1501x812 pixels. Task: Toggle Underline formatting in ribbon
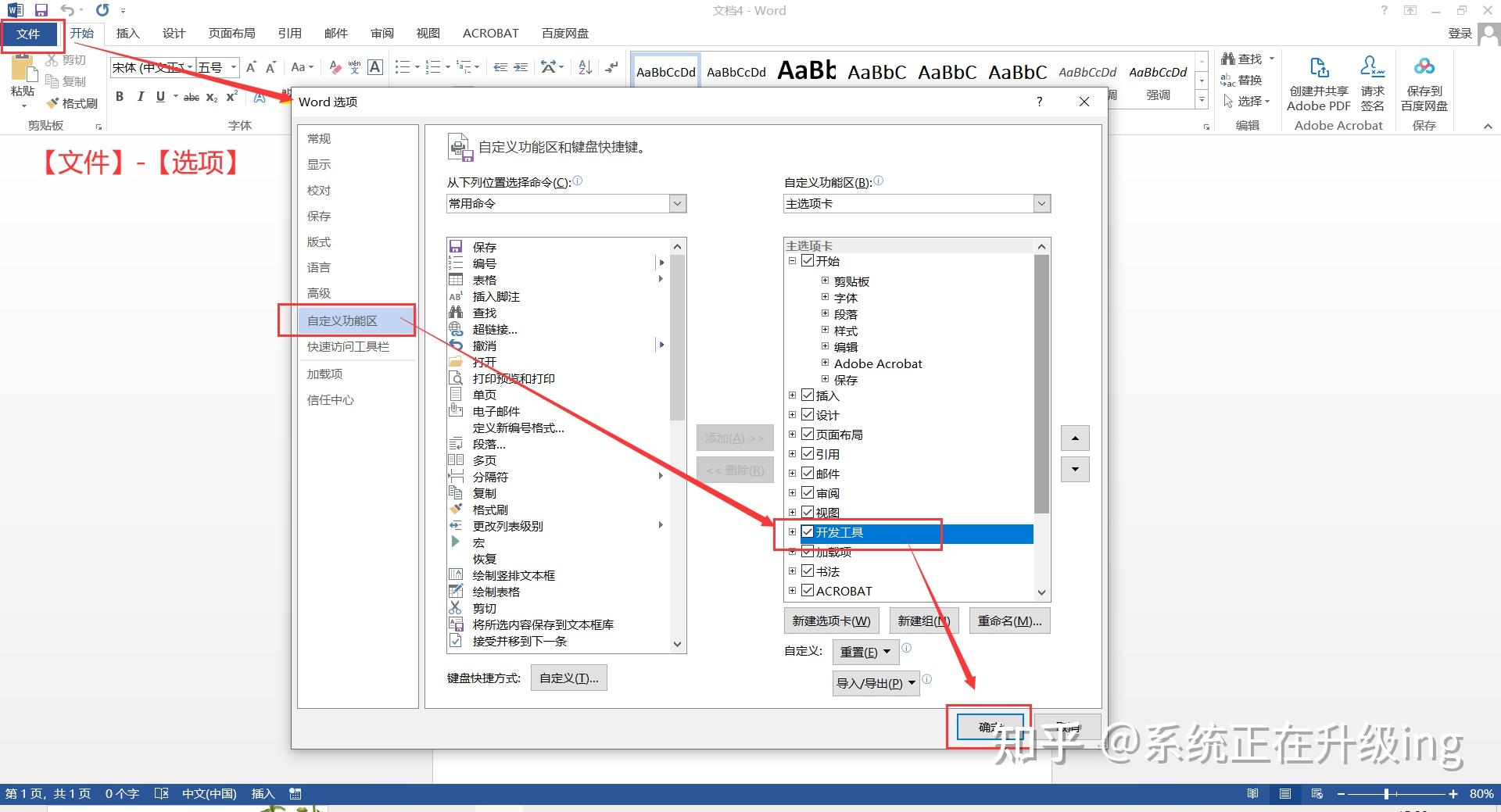[x=160, y=96]
